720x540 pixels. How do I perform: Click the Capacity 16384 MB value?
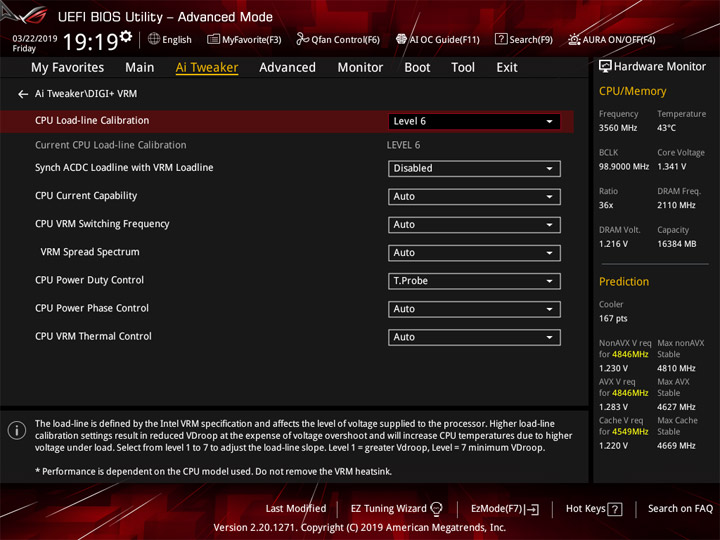tap(676, 244)
